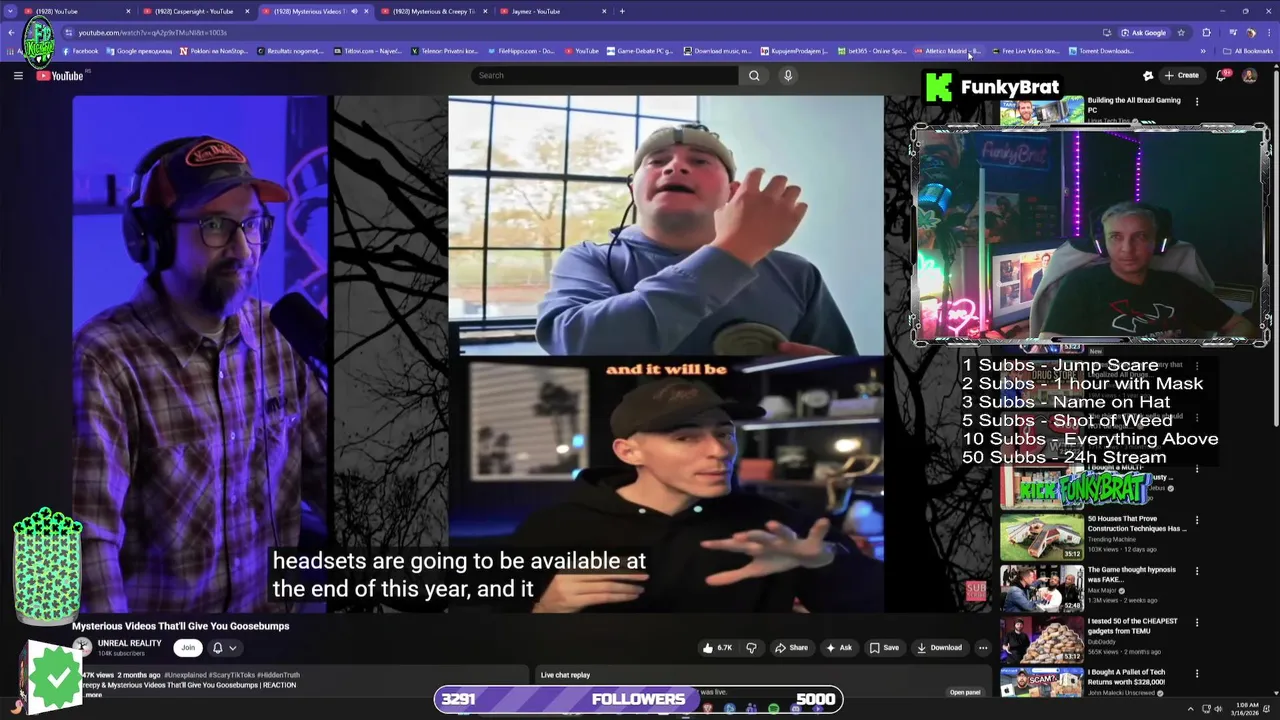Click the Join channel button
Viewport: 1280px width, 720px height.
pyautogui.click(x=187, y=647)
